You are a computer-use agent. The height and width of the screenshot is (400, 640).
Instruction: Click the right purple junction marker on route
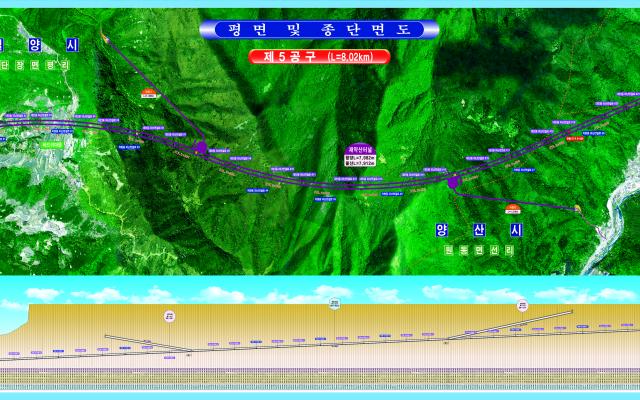[x=453, y=182]
